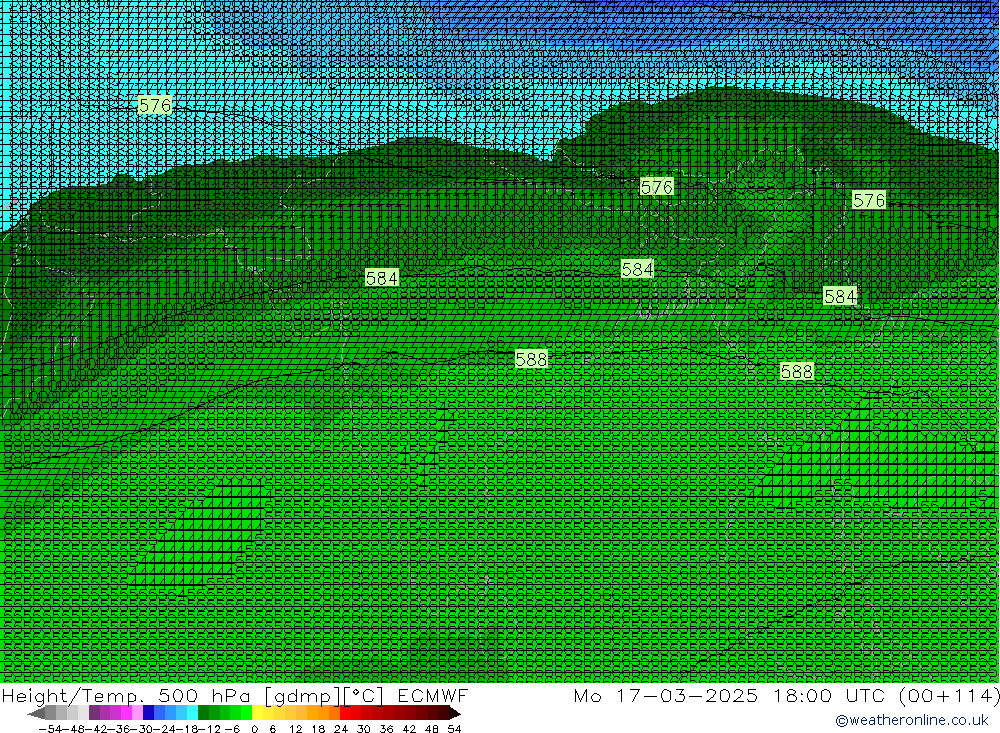1000x733 pixels.
Task: Click the forecast date 'Mo 17-03-2025 18:00 UTC'
Action: [x=730, y=695]
